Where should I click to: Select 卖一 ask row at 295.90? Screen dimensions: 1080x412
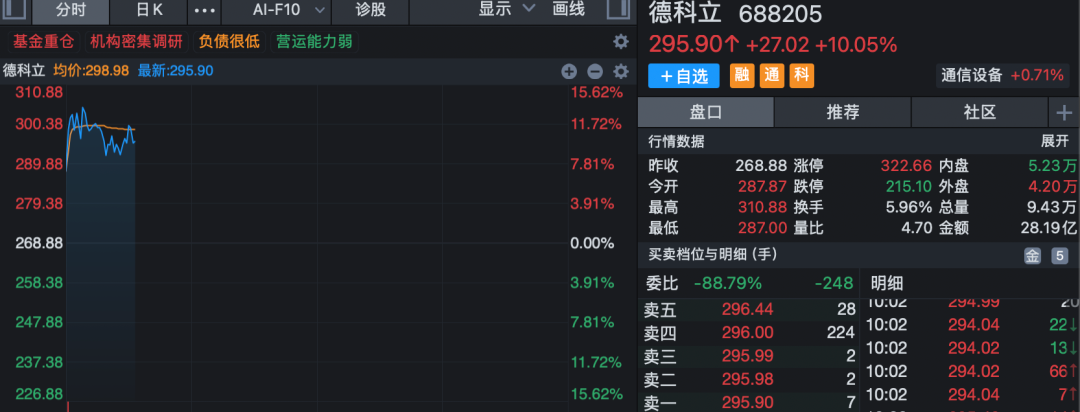[x=749, y=402]
